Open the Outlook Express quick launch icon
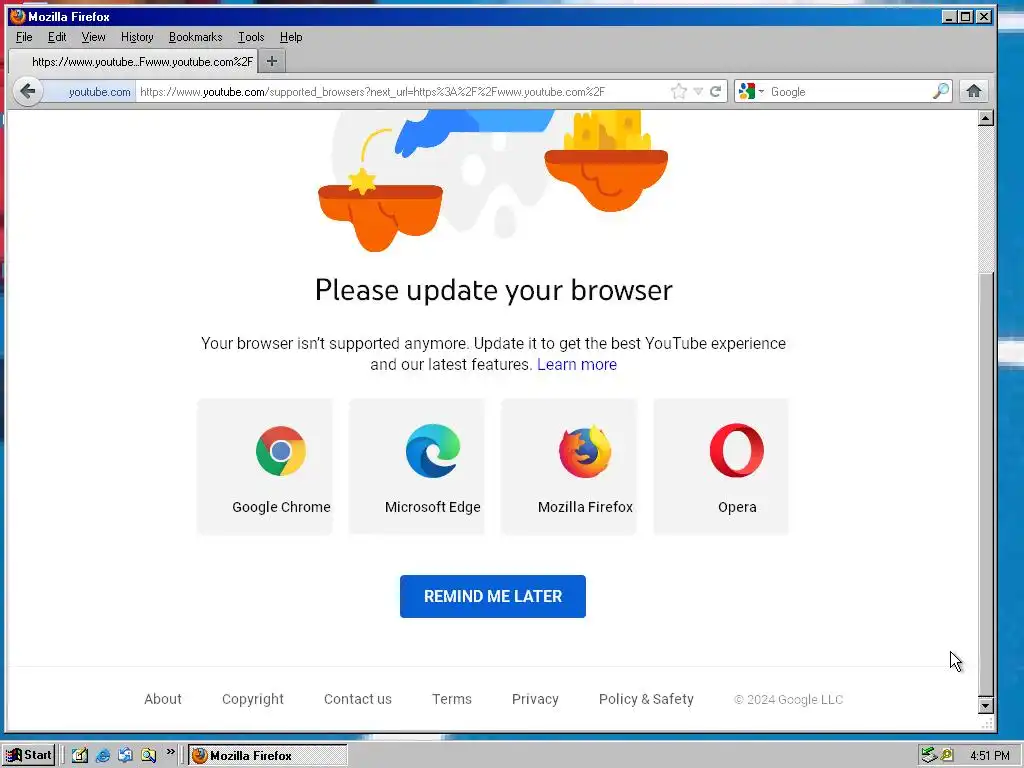The image size is (1024, 768). tap(125, 756)
